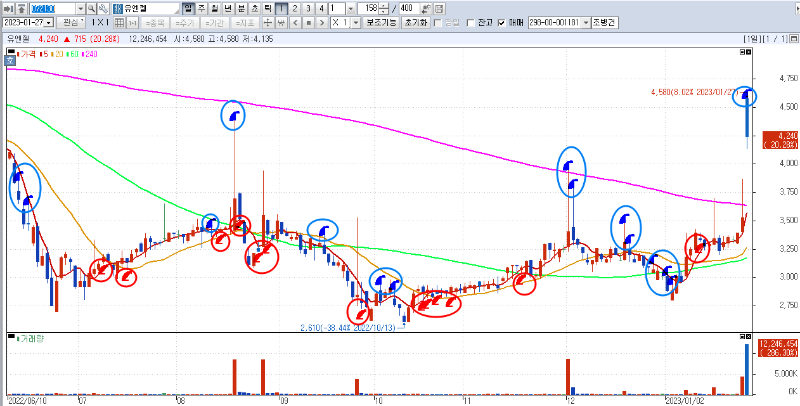Select the 일 daily period button
Viewport: 800px width, 406px height.
[188, 9]
